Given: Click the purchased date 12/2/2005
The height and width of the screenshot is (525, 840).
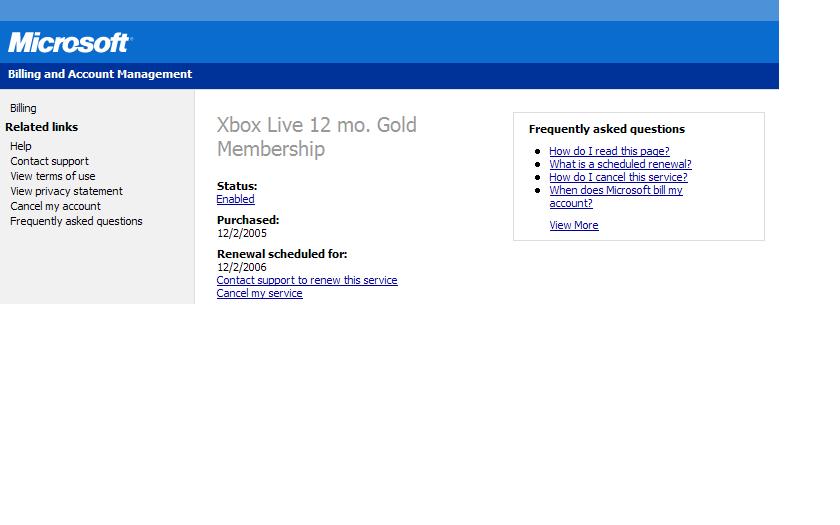Looking at the screenshot, I should tap(242, 233).
